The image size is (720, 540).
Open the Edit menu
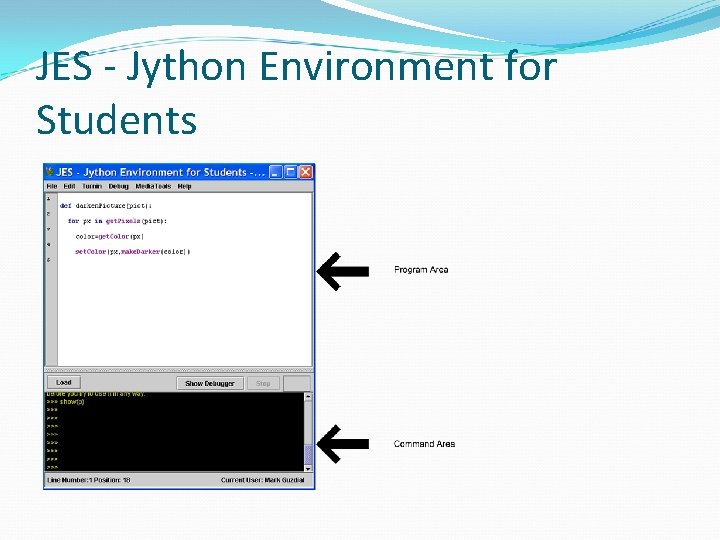[69, 186]
